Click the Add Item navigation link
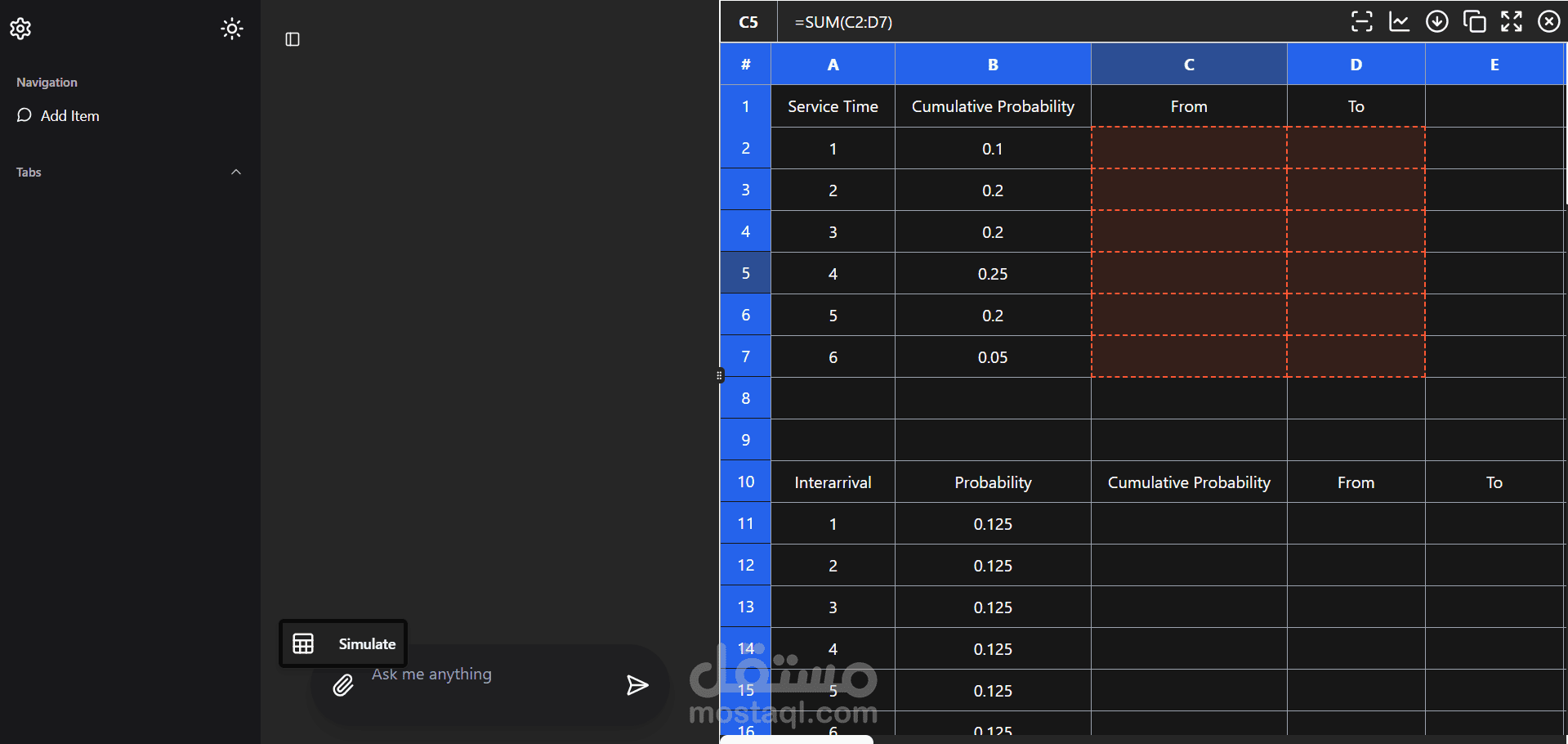 coord(58,115)
